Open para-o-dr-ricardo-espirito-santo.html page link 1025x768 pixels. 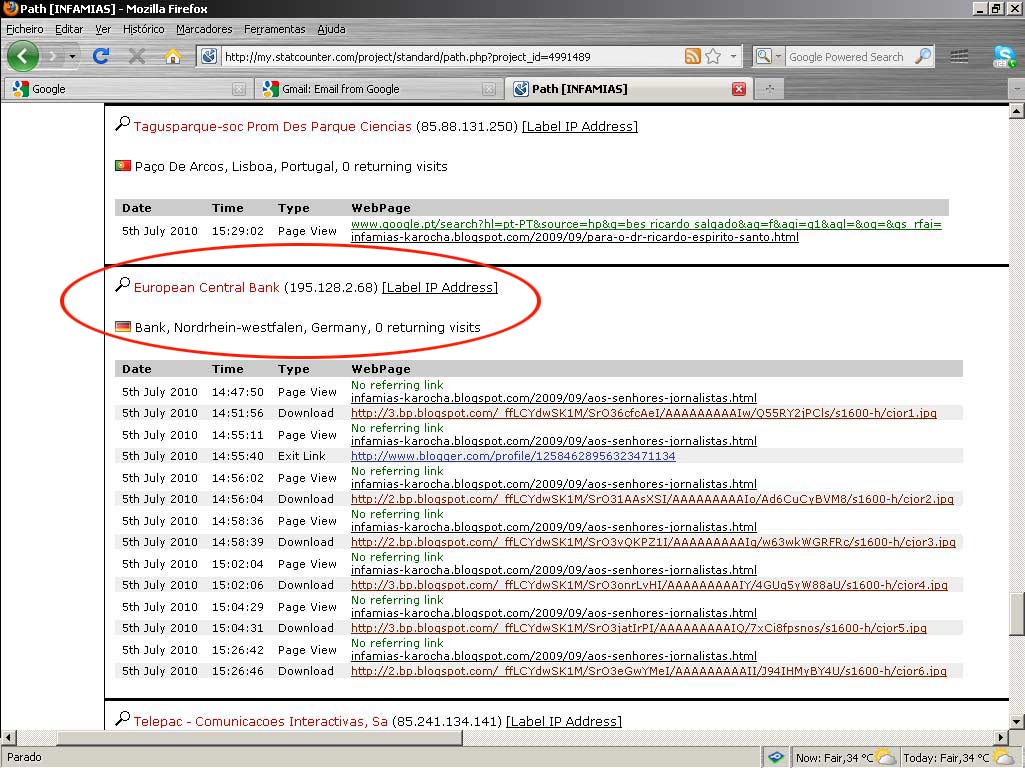[x=575, y=237]
